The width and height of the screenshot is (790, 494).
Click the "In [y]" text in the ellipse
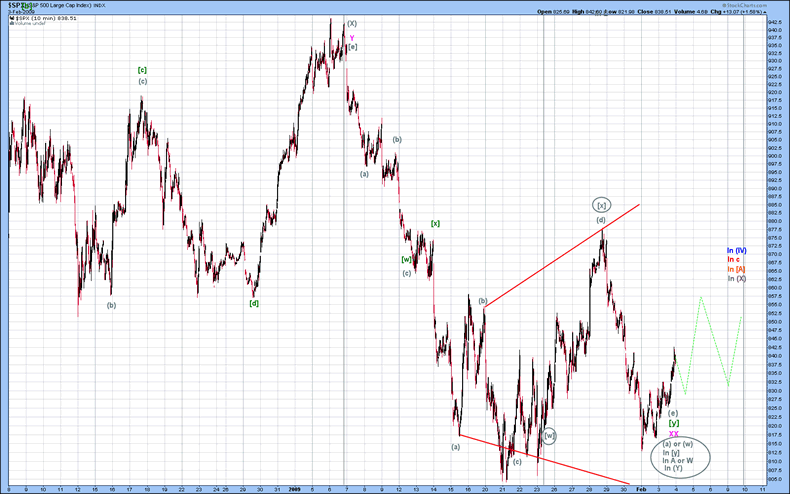tap(671, 453)
